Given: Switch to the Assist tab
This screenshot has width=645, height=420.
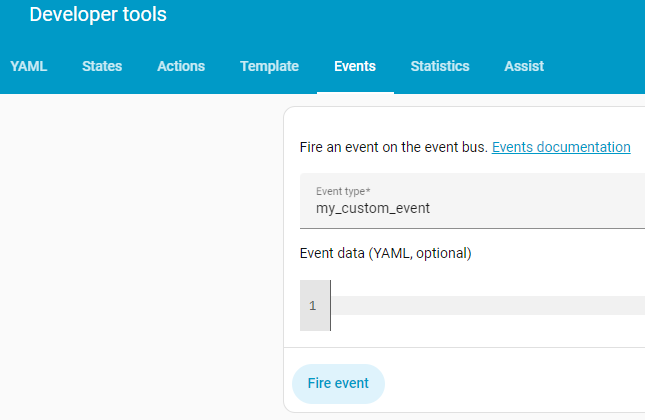Looking at the screenshot, I should tap(524, 66).
